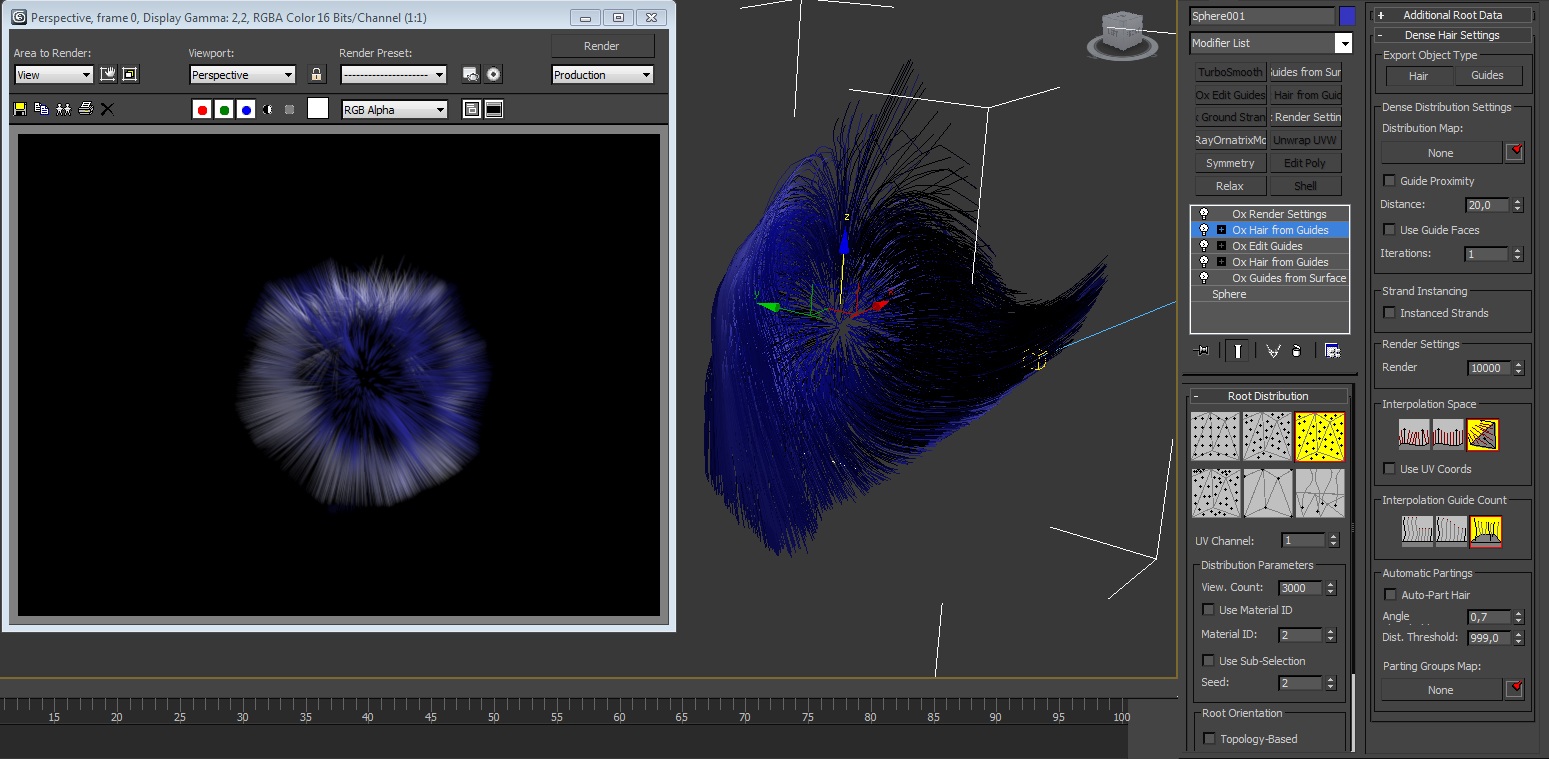
Task: Expand the Additional Root Data rollout
Action: [x=1452, y=15]
